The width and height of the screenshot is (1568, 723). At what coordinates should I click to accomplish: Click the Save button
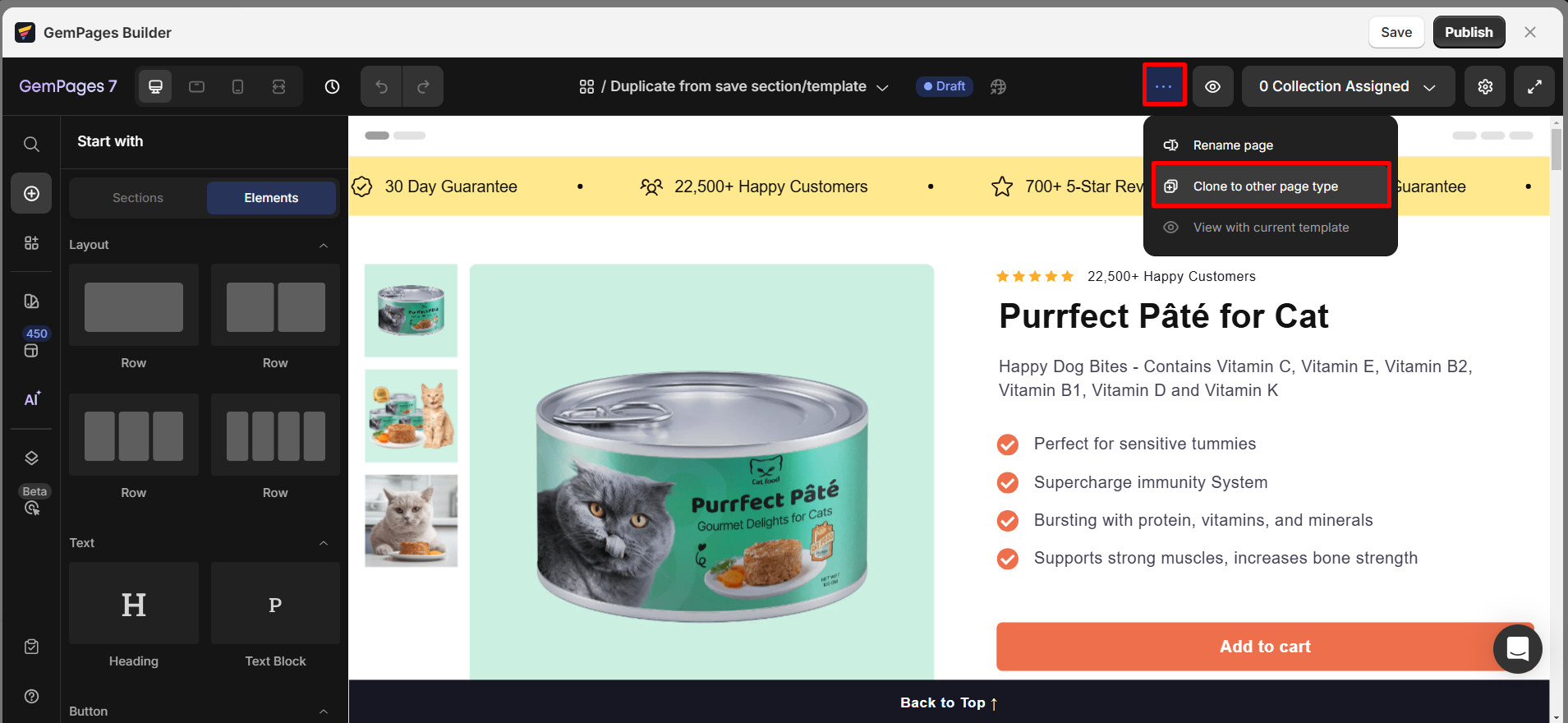tap(1396, 32)
